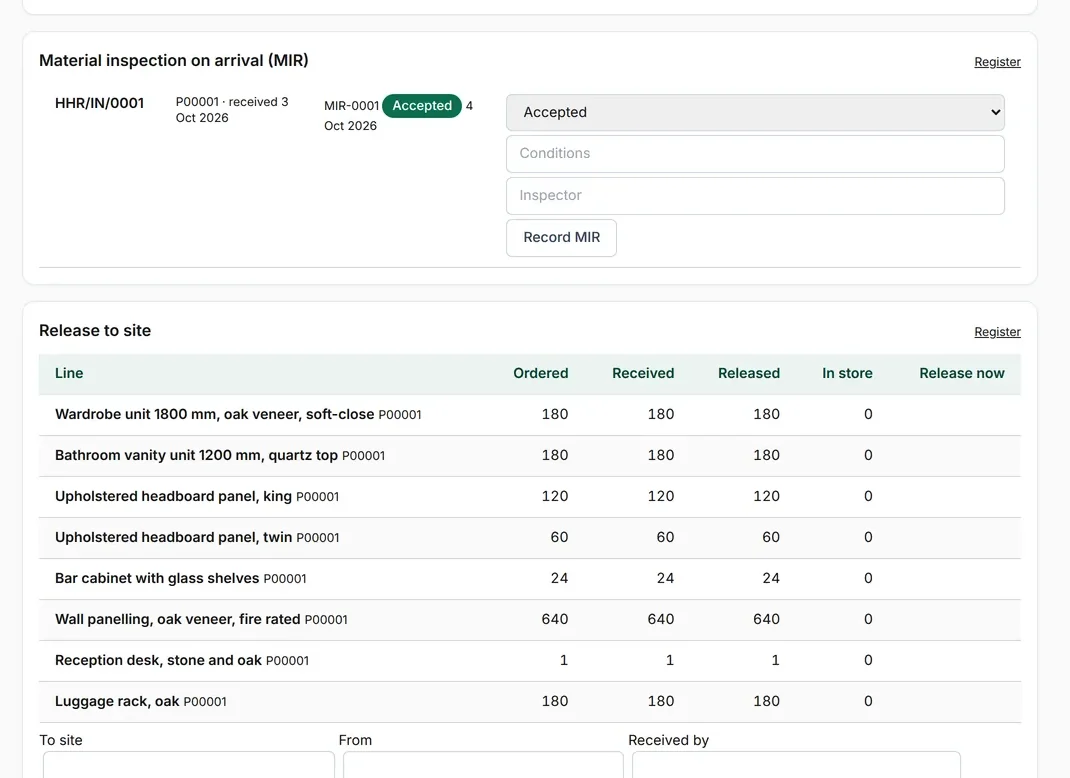Select the Reception desk, stone and oak row
1070x778 pixels.
[x=530, y=661]
